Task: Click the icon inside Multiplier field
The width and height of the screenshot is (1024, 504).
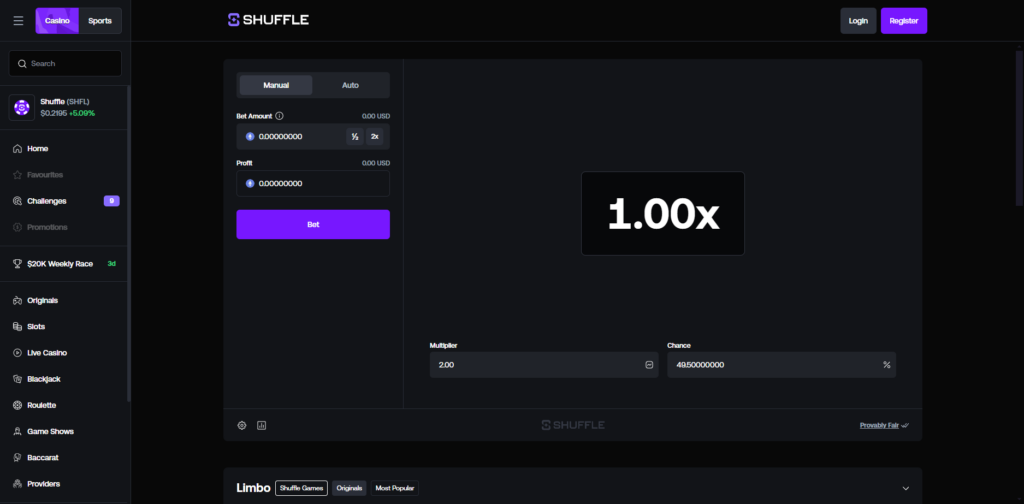Action: pyautogui.click(x=649, y=365)
